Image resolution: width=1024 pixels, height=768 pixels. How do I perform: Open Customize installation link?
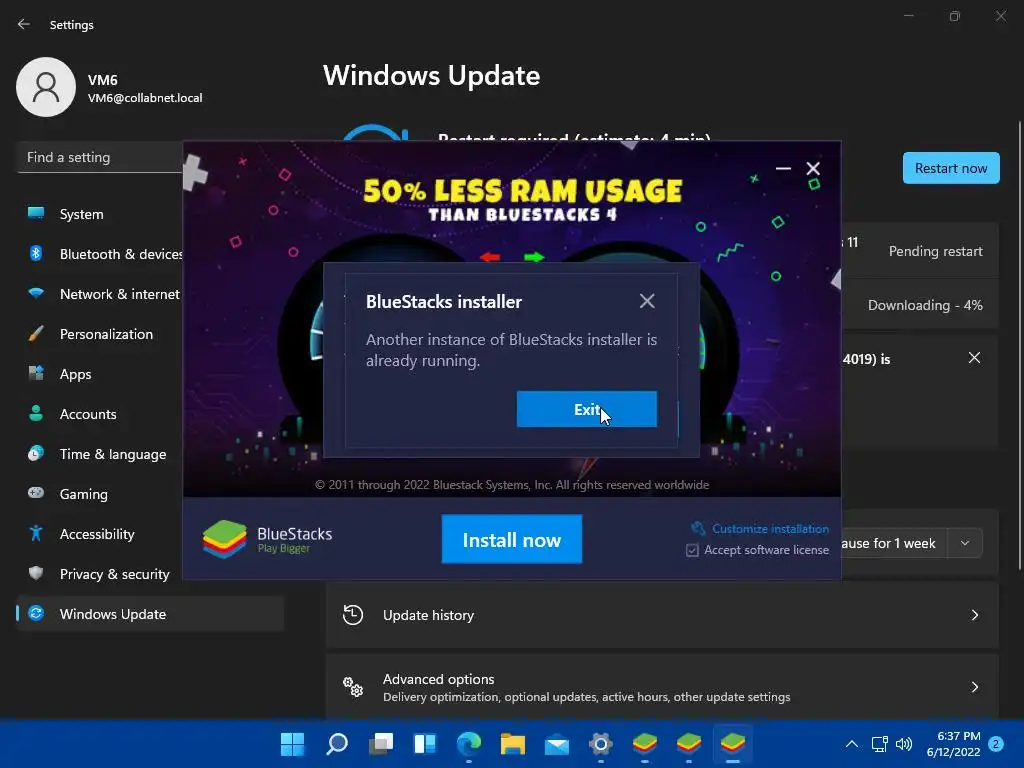[770, 528]
